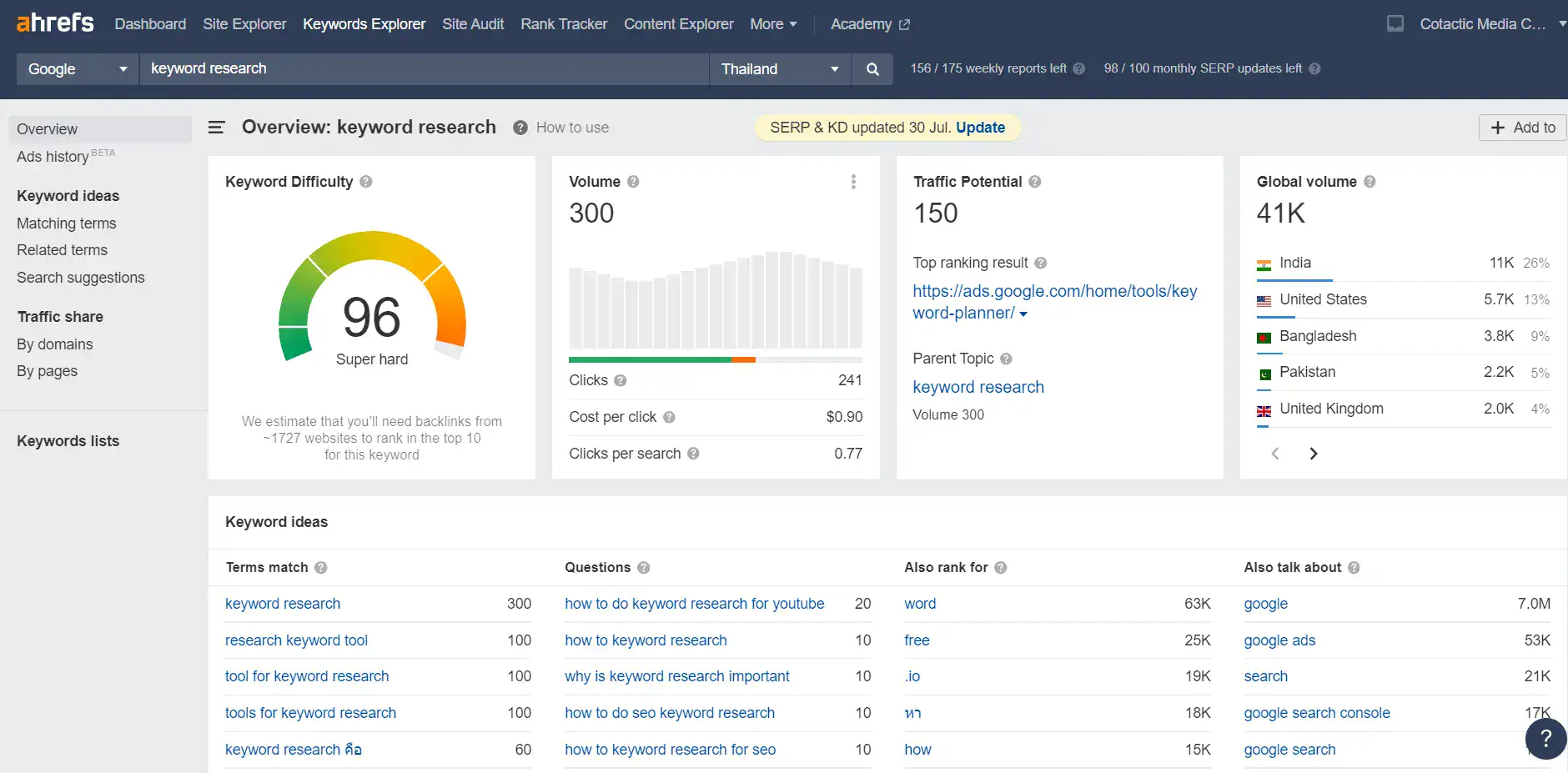Click the ahrefs logo

click(55, 23)
